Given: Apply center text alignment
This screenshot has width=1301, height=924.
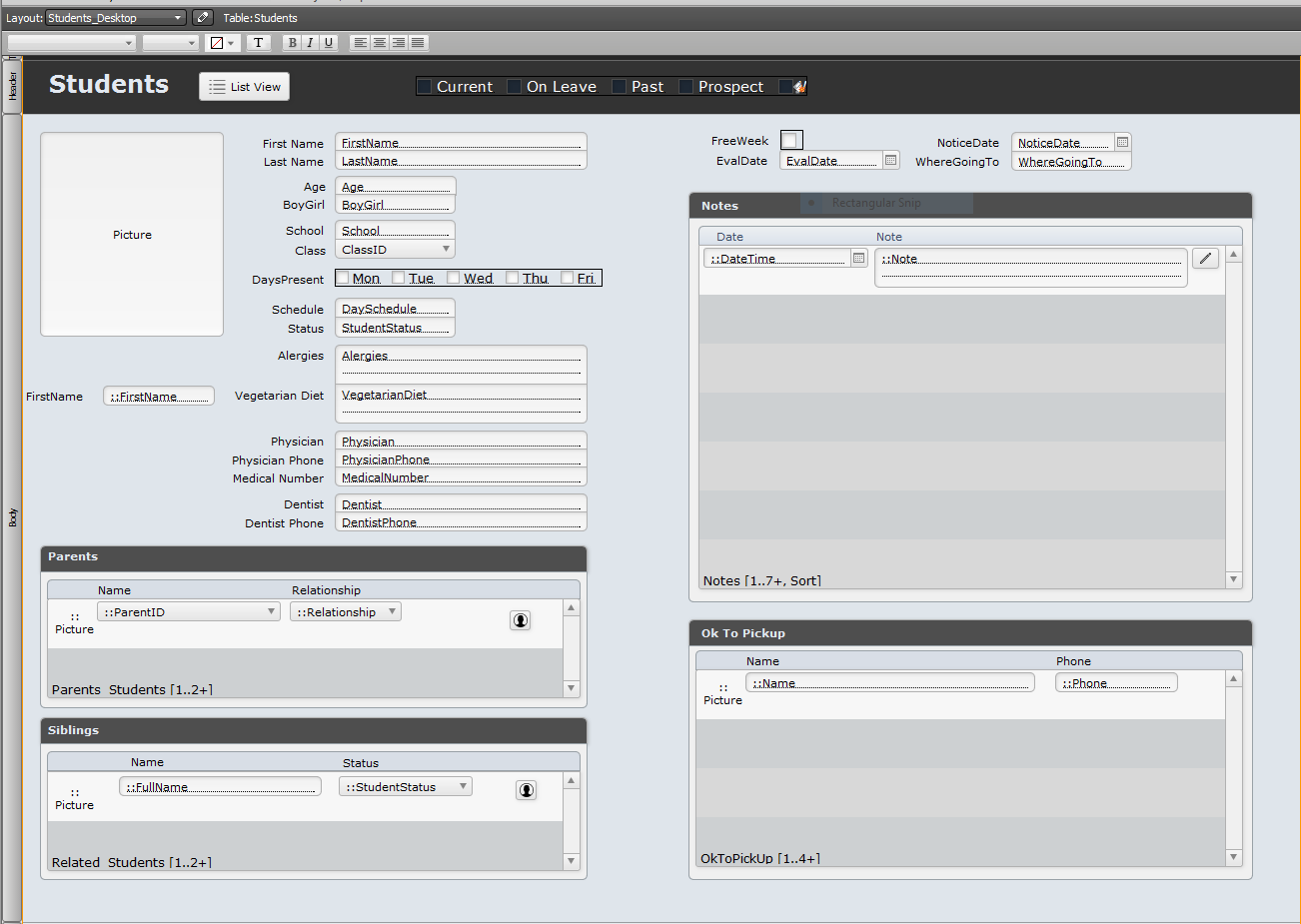Looking at the screenshot, I should (x=380, y=43).
